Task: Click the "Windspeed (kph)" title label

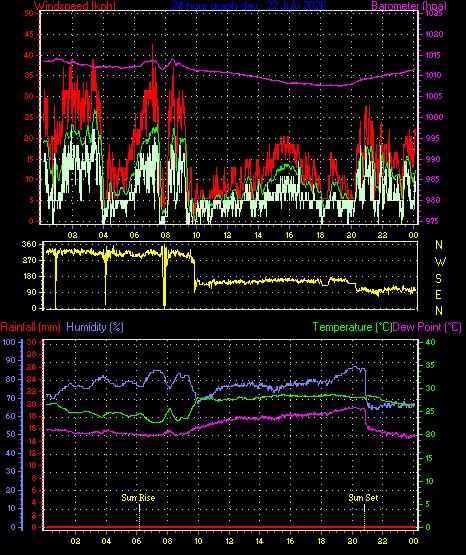Action: (x=75, y=5)
